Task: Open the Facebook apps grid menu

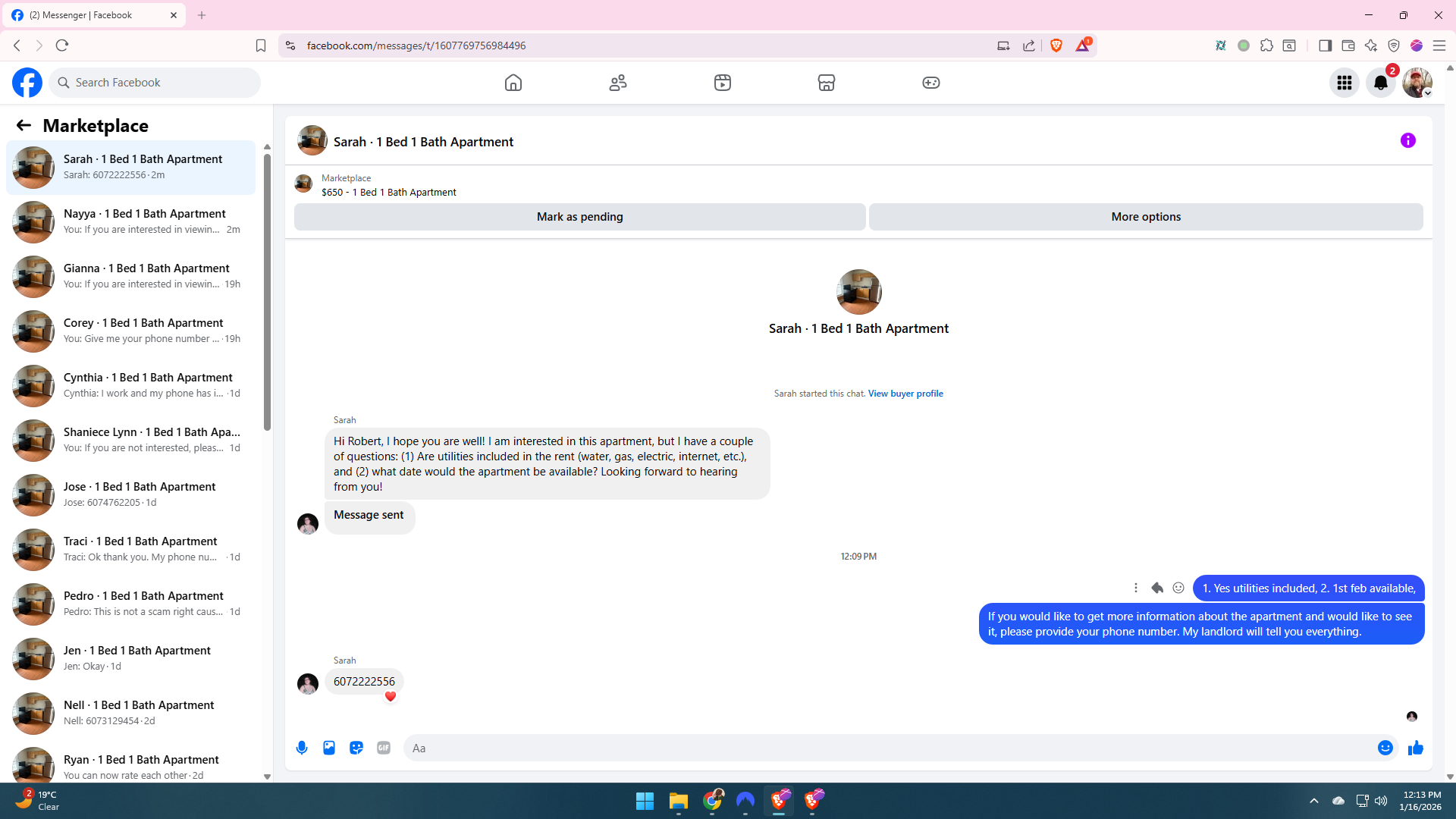Action: [1345, 83]
